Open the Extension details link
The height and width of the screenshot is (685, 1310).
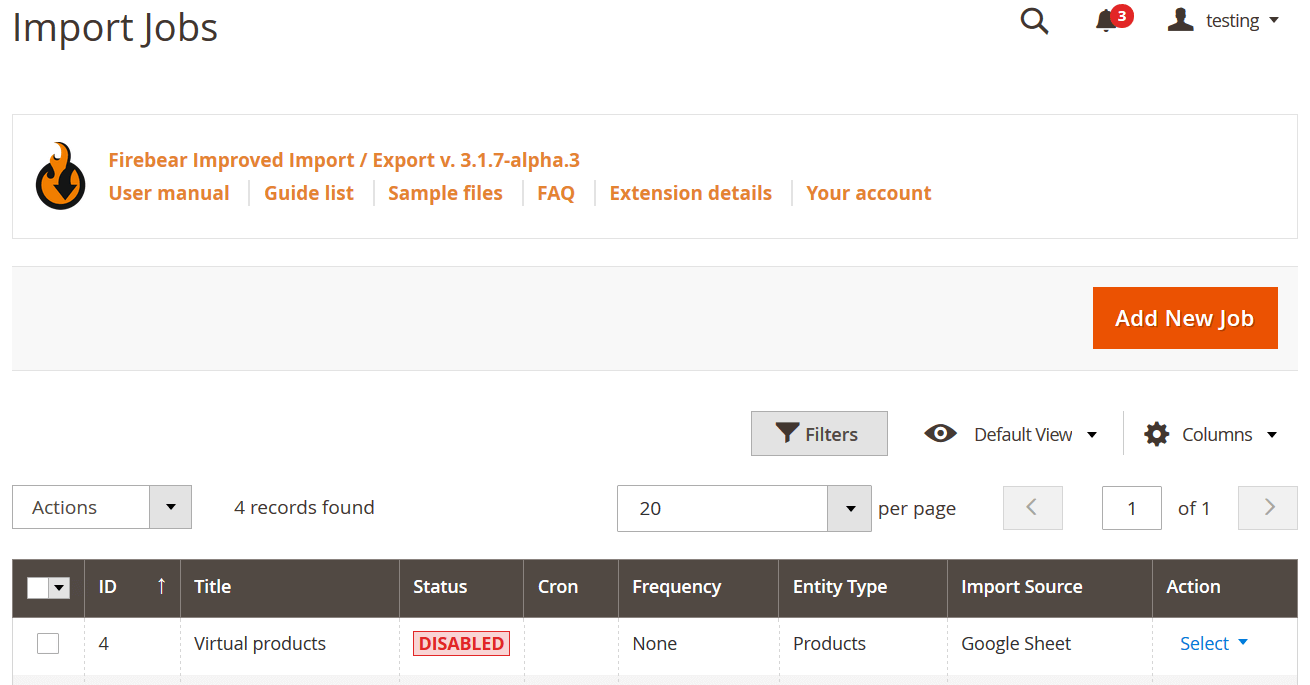click(x=691, y=193)
